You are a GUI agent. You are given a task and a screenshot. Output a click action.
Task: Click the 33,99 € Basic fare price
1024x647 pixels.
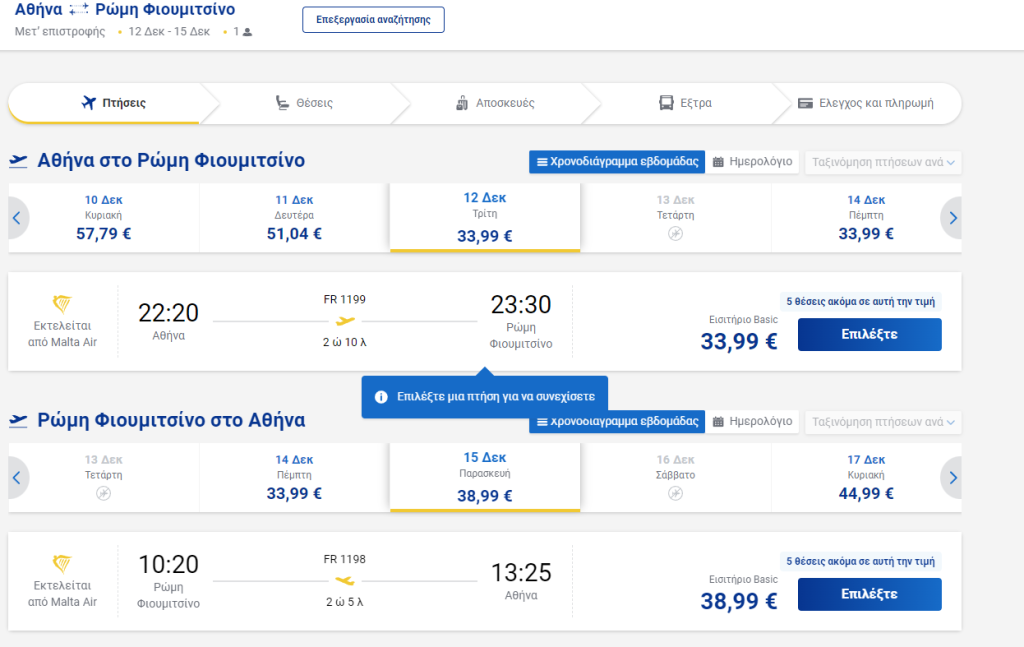[x=739, y=341]
